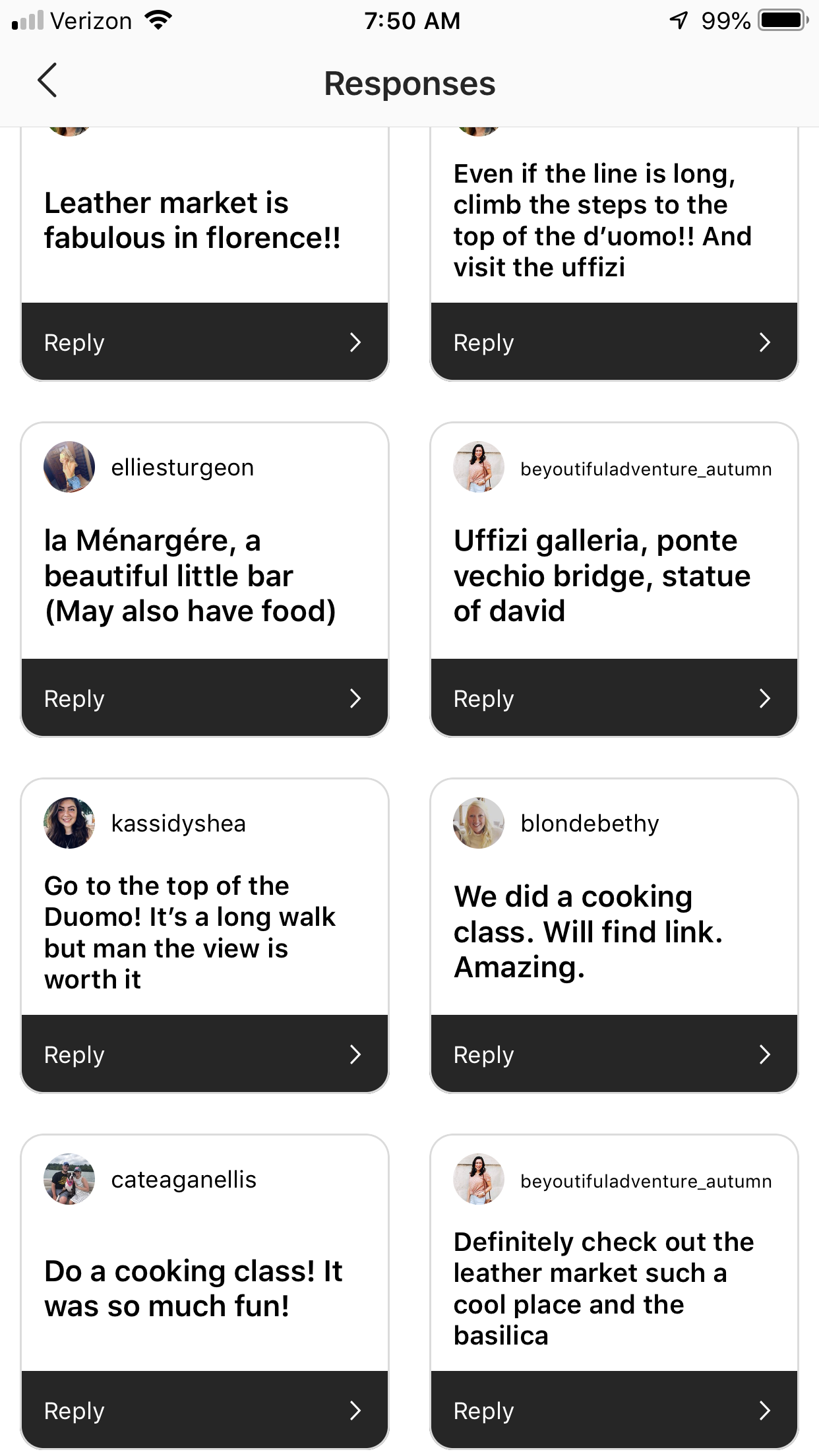Open the cateaganellis username link
The height and width of the screenshot is (1456, 819).
click(x=184, y=1180)
